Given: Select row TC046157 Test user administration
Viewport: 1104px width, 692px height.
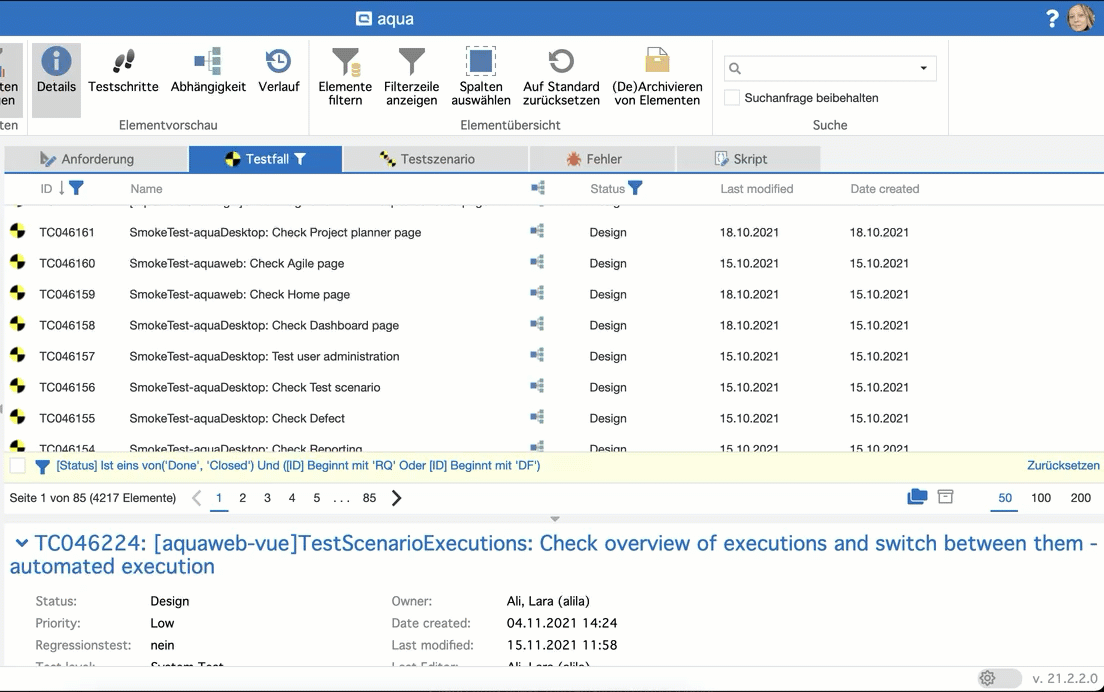Looking at the screenshot, I should click(x=552, y=356).
